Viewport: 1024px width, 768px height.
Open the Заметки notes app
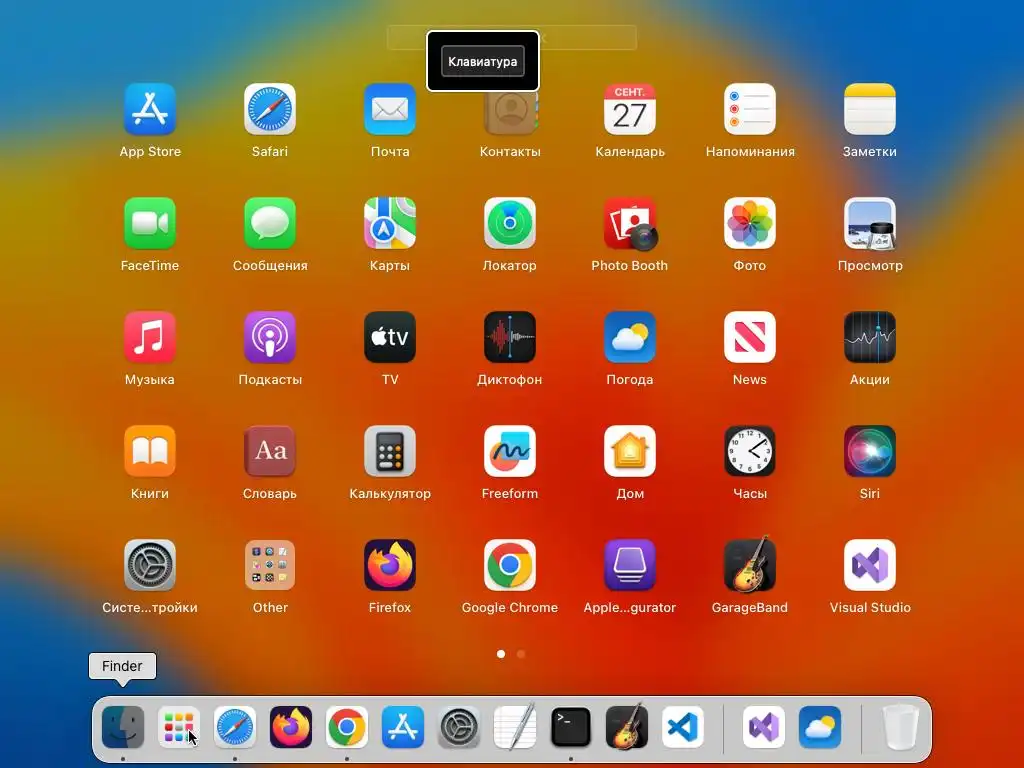[870, 109]
